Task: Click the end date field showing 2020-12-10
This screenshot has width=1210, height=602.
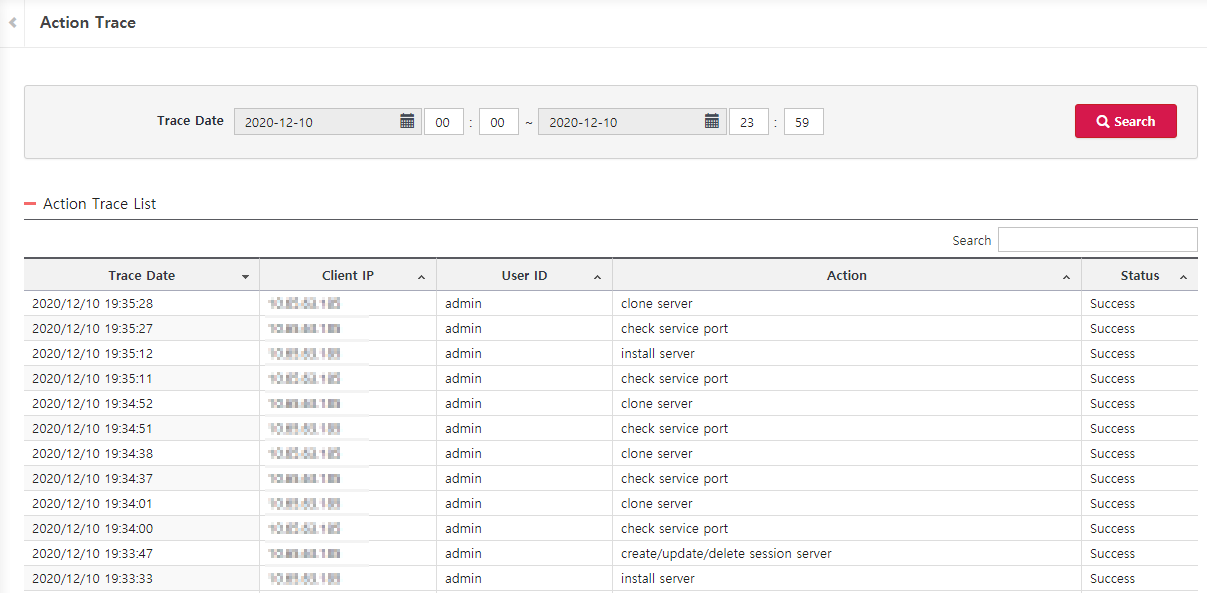Action: [630, 120]
